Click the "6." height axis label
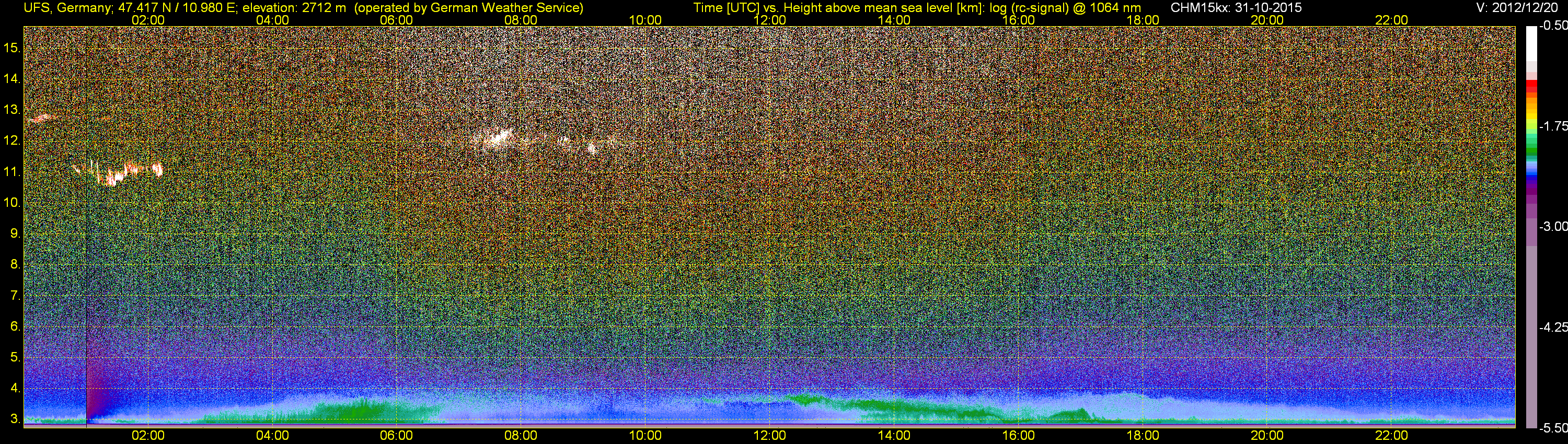This screenshot has height=444, width=1568. coord(16,326)
